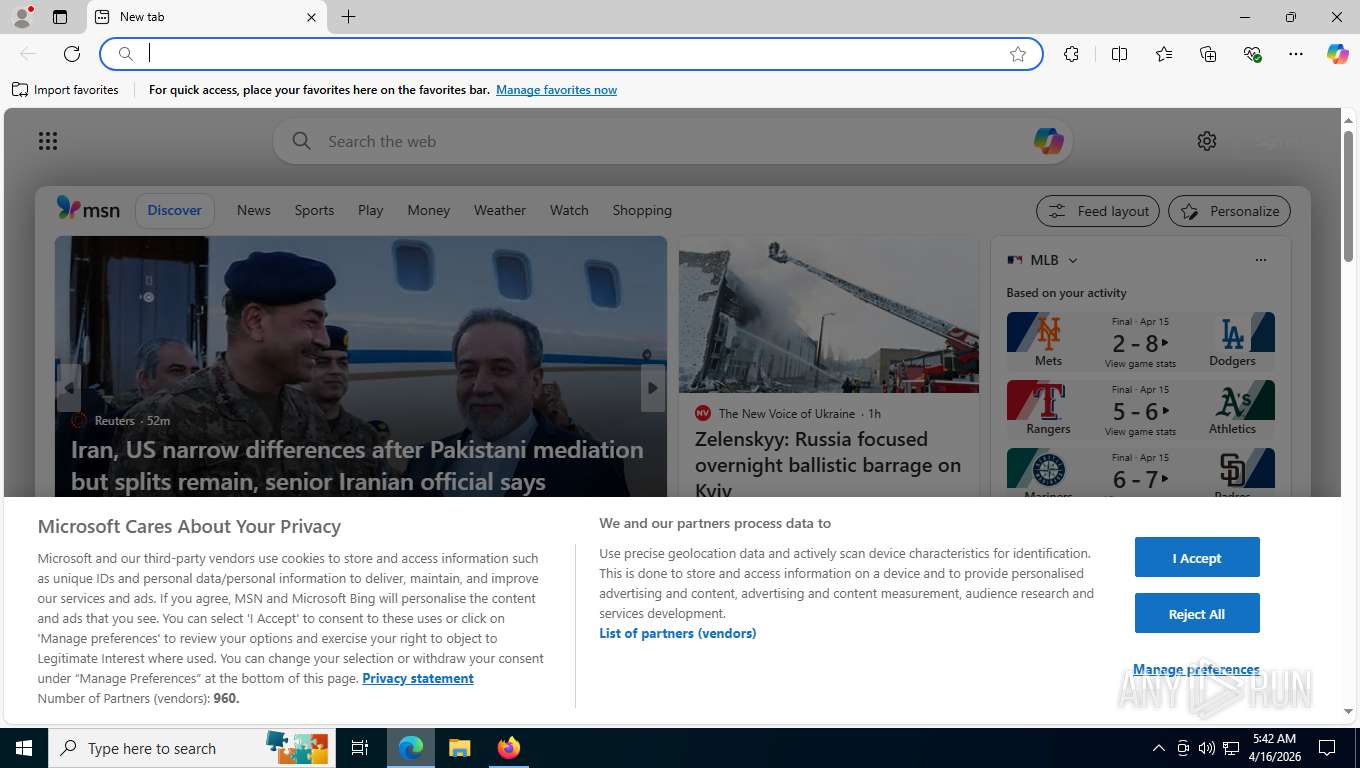Image resolution: width=1360 pixels, height=768 pixels.
Task: Click the I Accept button
Action: (1197, 557)
